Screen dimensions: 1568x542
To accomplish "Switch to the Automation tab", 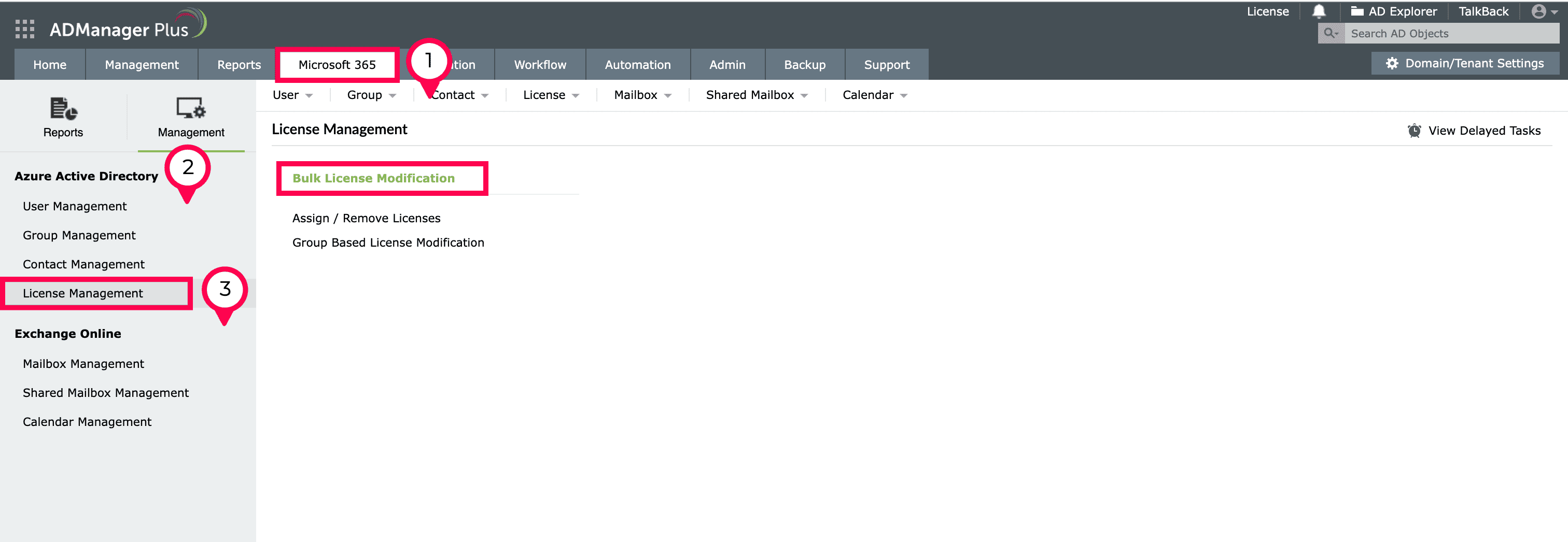I will [638, 64].
